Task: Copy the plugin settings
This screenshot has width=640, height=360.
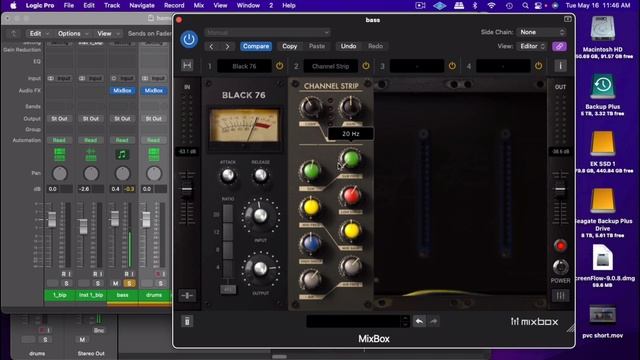Action: [x=289, y=46]
